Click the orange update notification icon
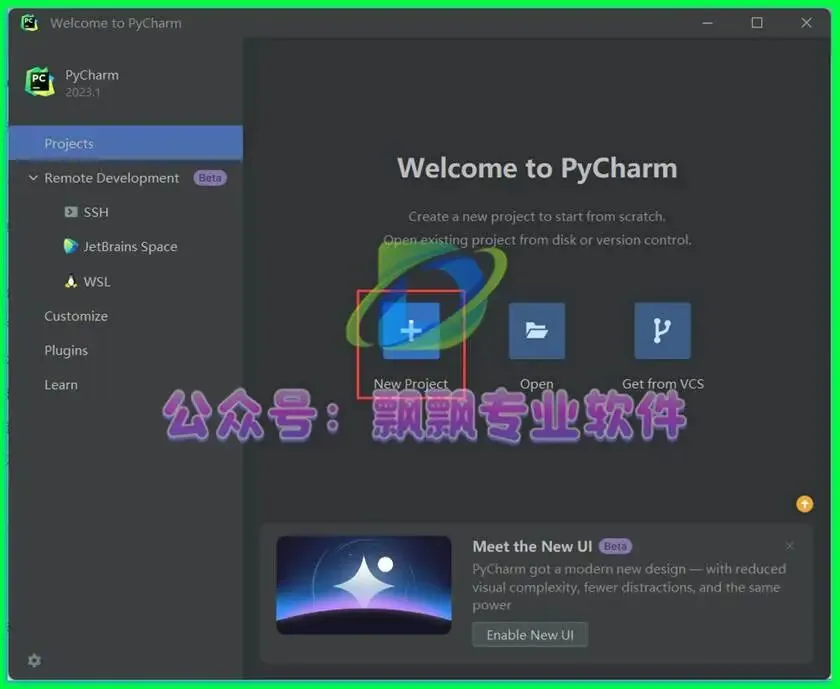Viewport: 840px width, 689px height. click(804, 504)
